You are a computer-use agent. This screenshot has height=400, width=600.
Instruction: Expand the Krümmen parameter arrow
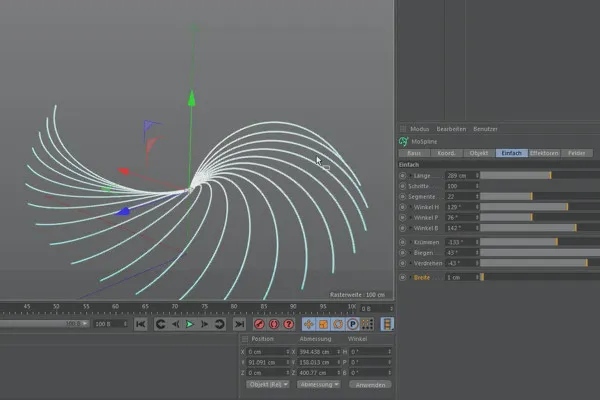click(x=411, y=242)
